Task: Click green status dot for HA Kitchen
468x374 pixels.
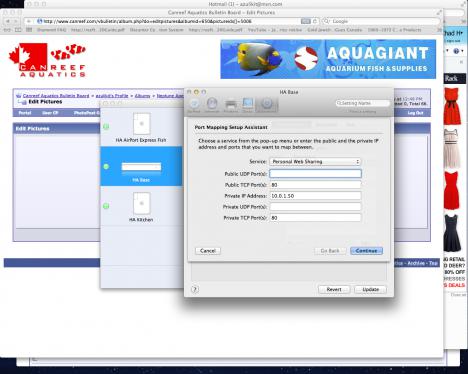Action: [106, 206]
